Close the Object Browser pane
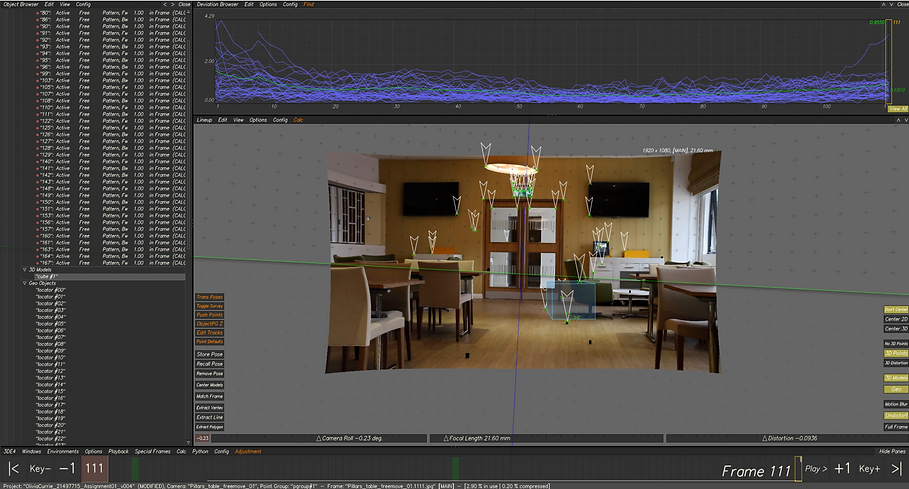909x489 pixels. pos(184,4)
